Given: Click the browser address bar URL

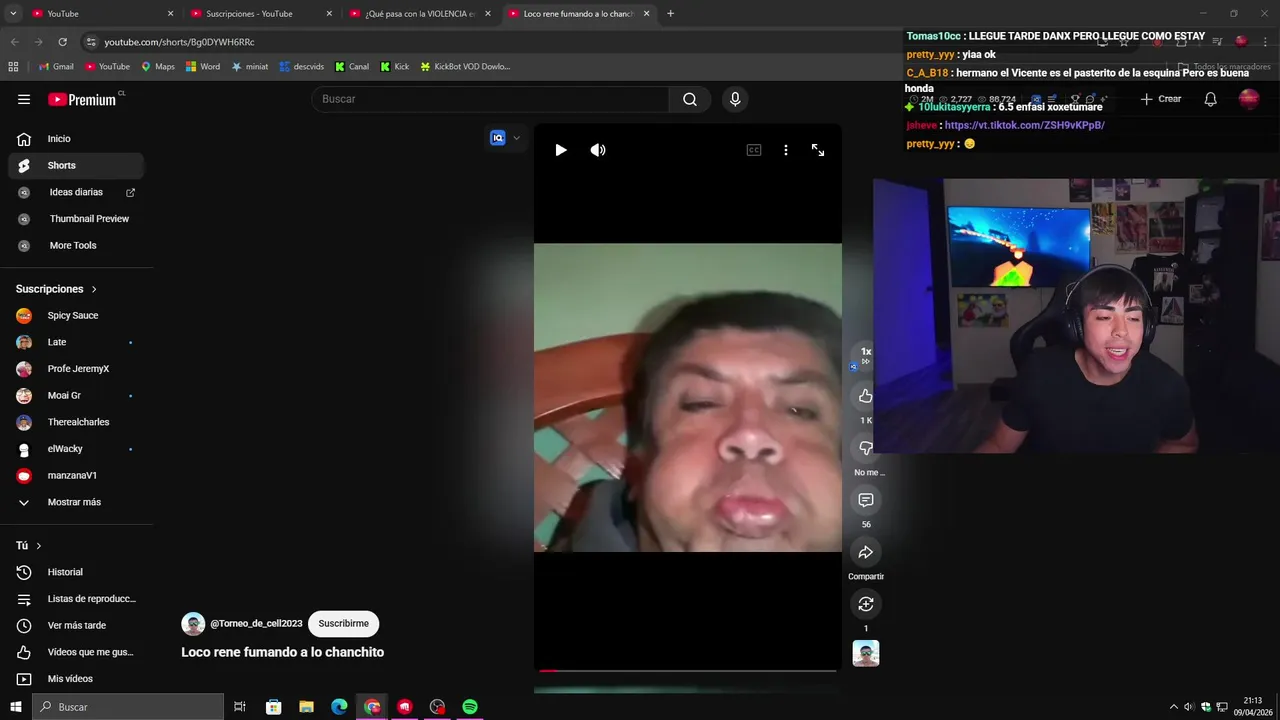Looking at the screenshot, I should (x=180, y=42).
